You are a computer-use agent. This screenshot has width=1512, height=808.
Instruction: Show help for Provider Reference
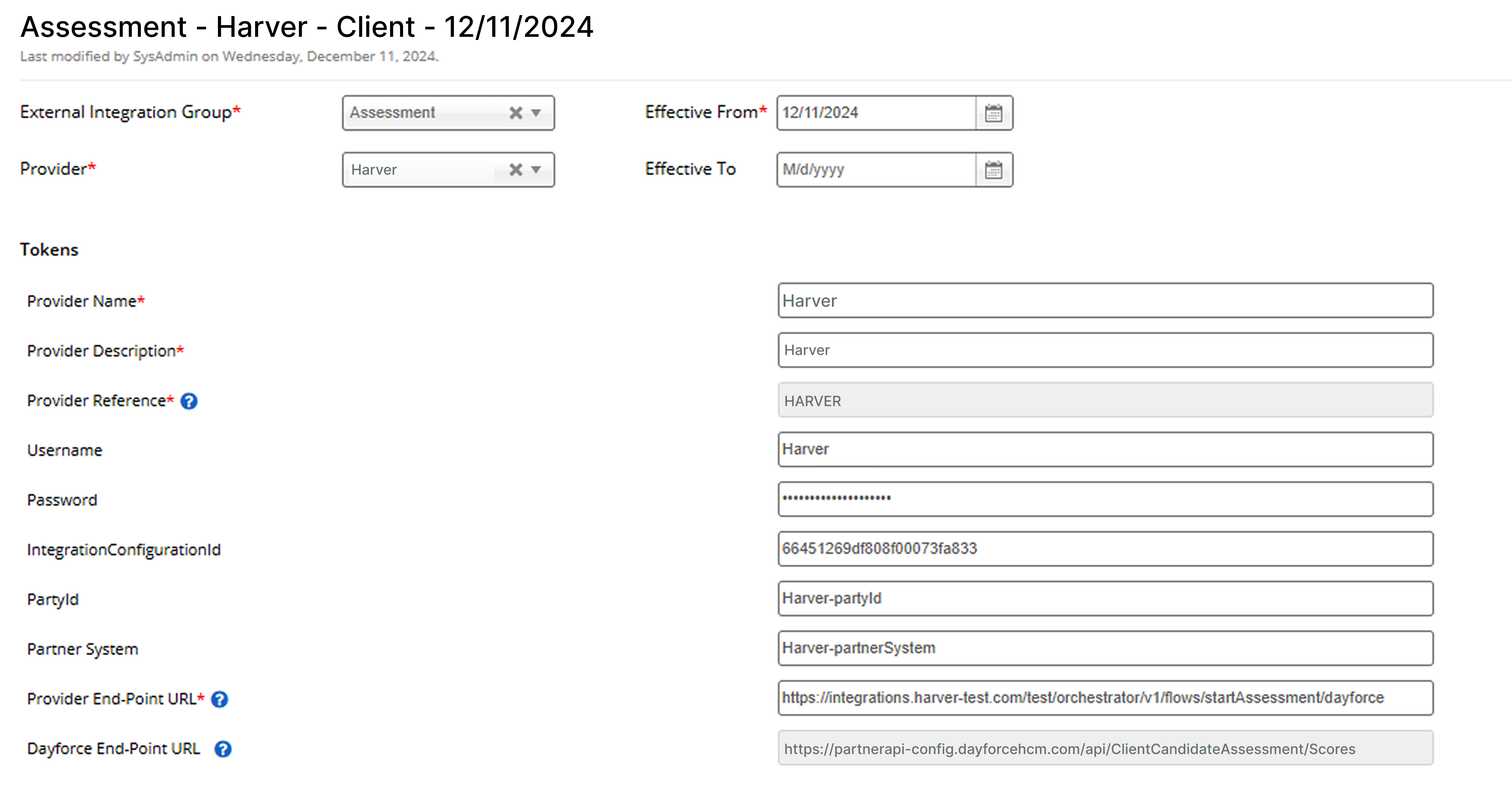[x=189, y=401]
